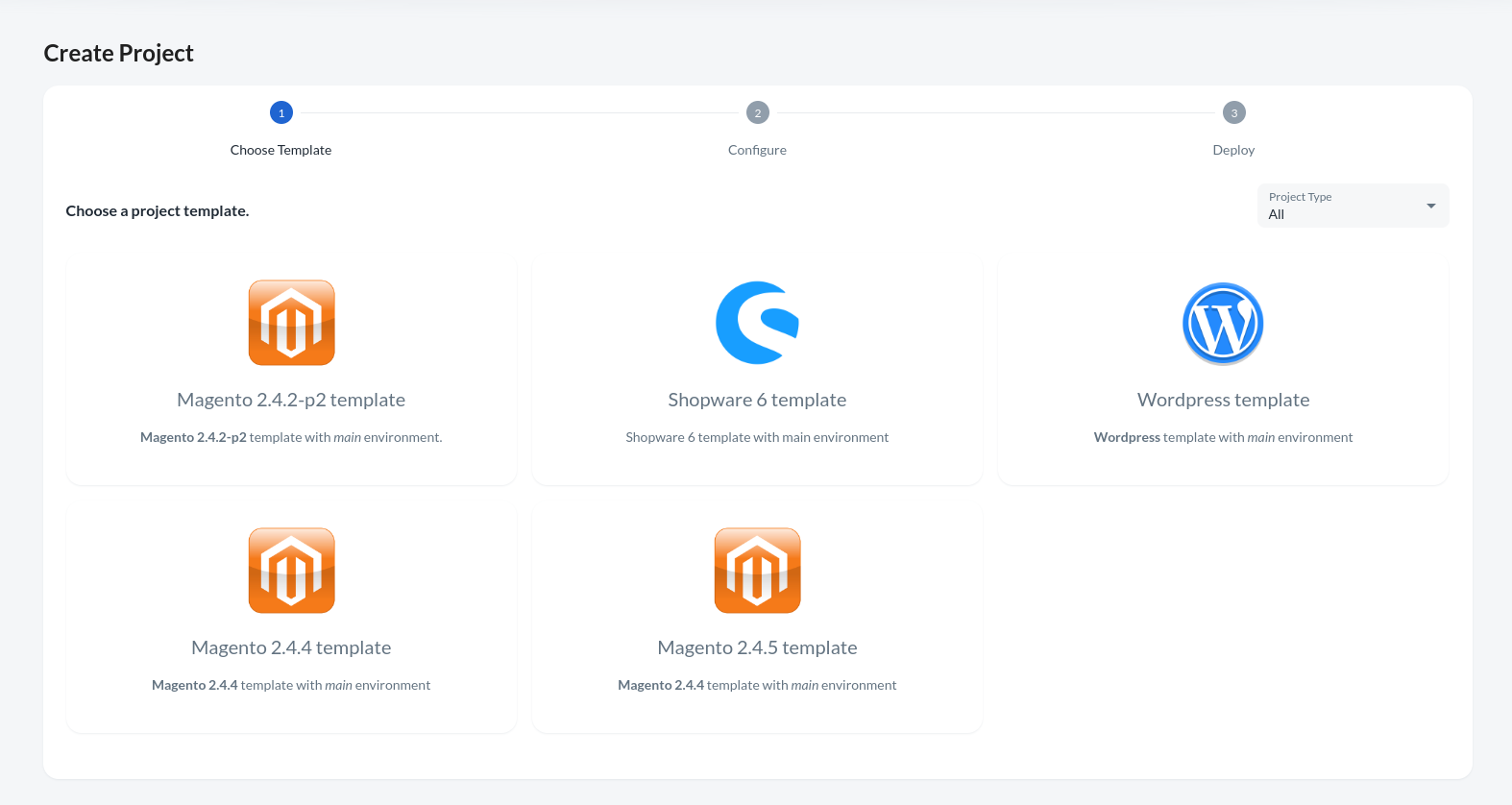Click the Wordpress template description text
The height and width of the screenshot is (805, 1512).
[x=1223, y=437]
